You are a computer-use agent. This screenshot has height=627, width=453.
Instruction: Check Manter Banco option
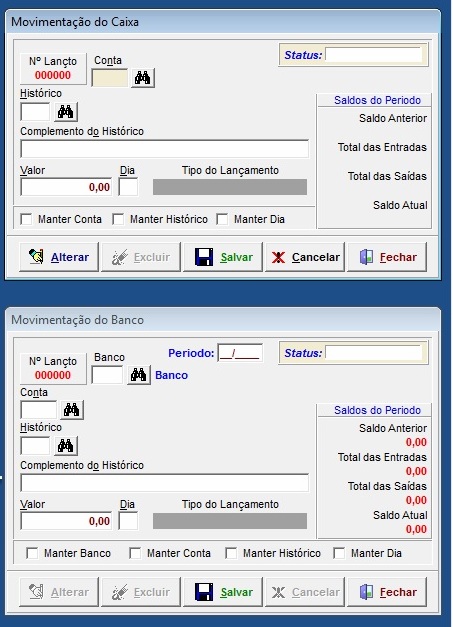click(32, 553)
